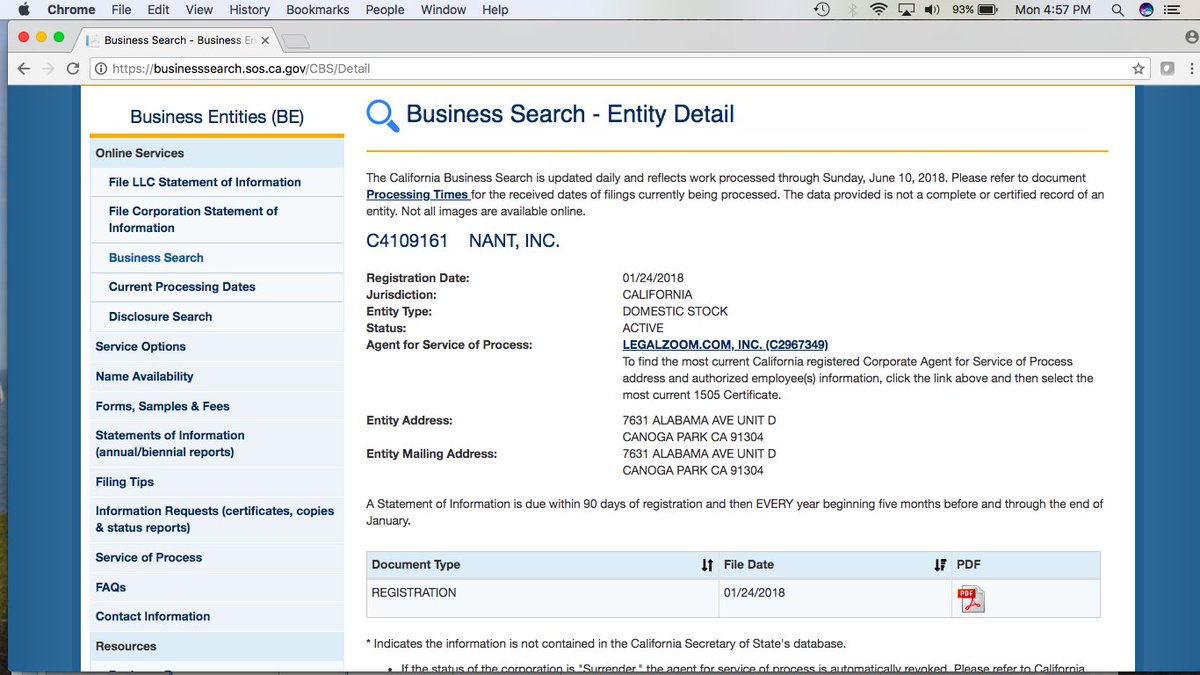Open the People menu
Screen dimensions: 1200x675
point(385,10)
